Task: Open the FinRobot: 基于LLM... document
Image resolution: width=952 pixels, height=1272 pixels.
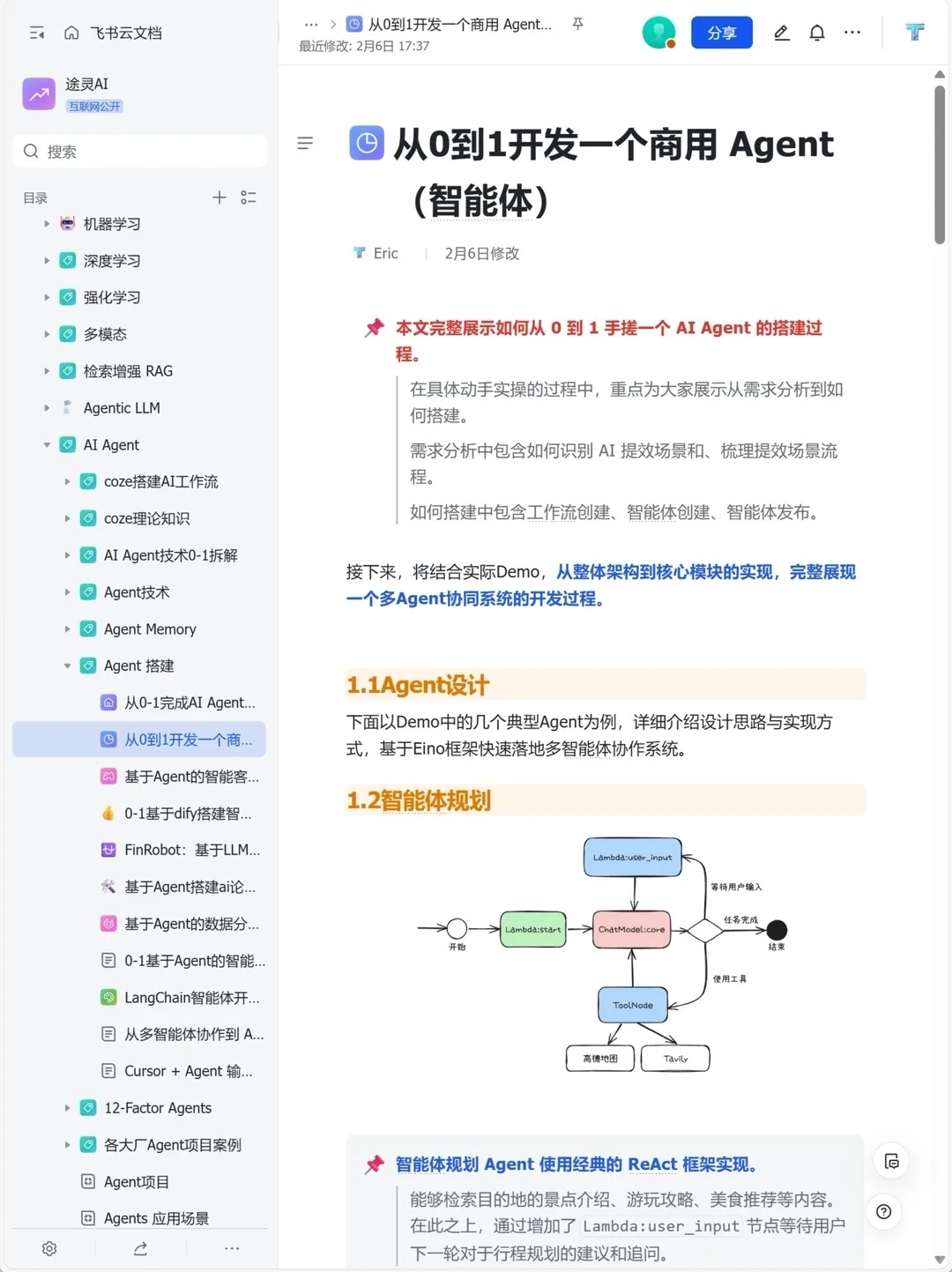Action: (192, 850)
